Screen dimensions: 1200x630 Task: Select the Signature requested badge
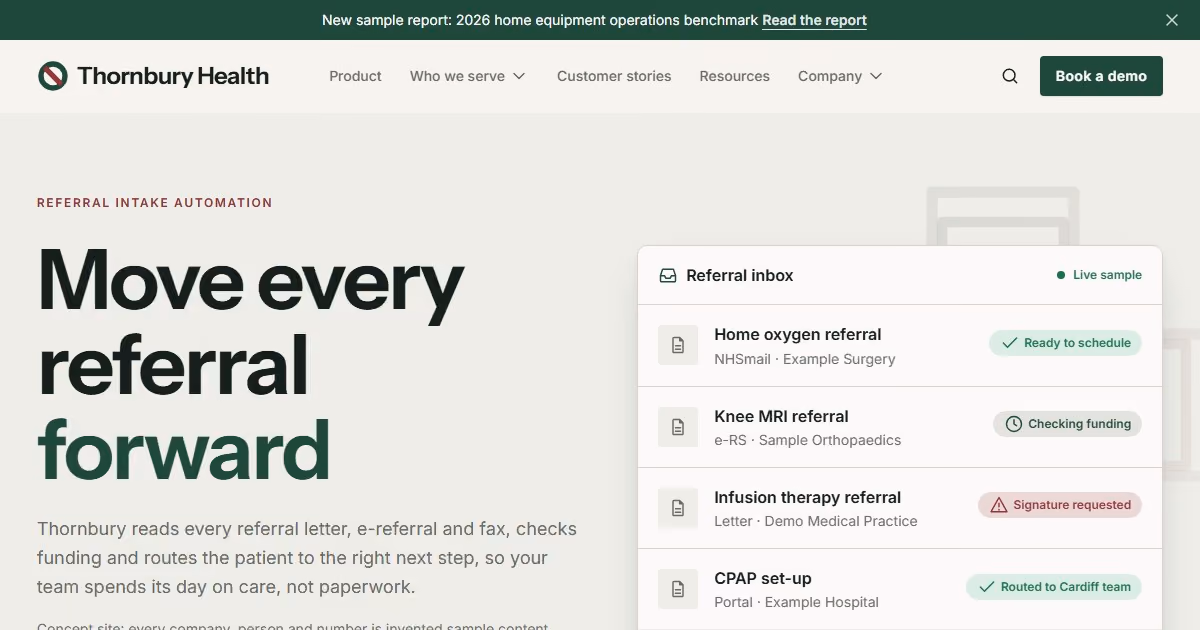(1060, 505)
